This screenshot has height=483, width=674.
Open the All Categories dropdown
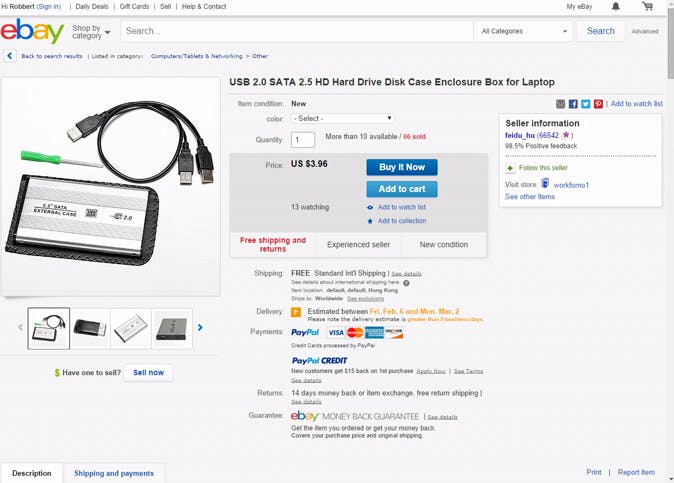523,31
